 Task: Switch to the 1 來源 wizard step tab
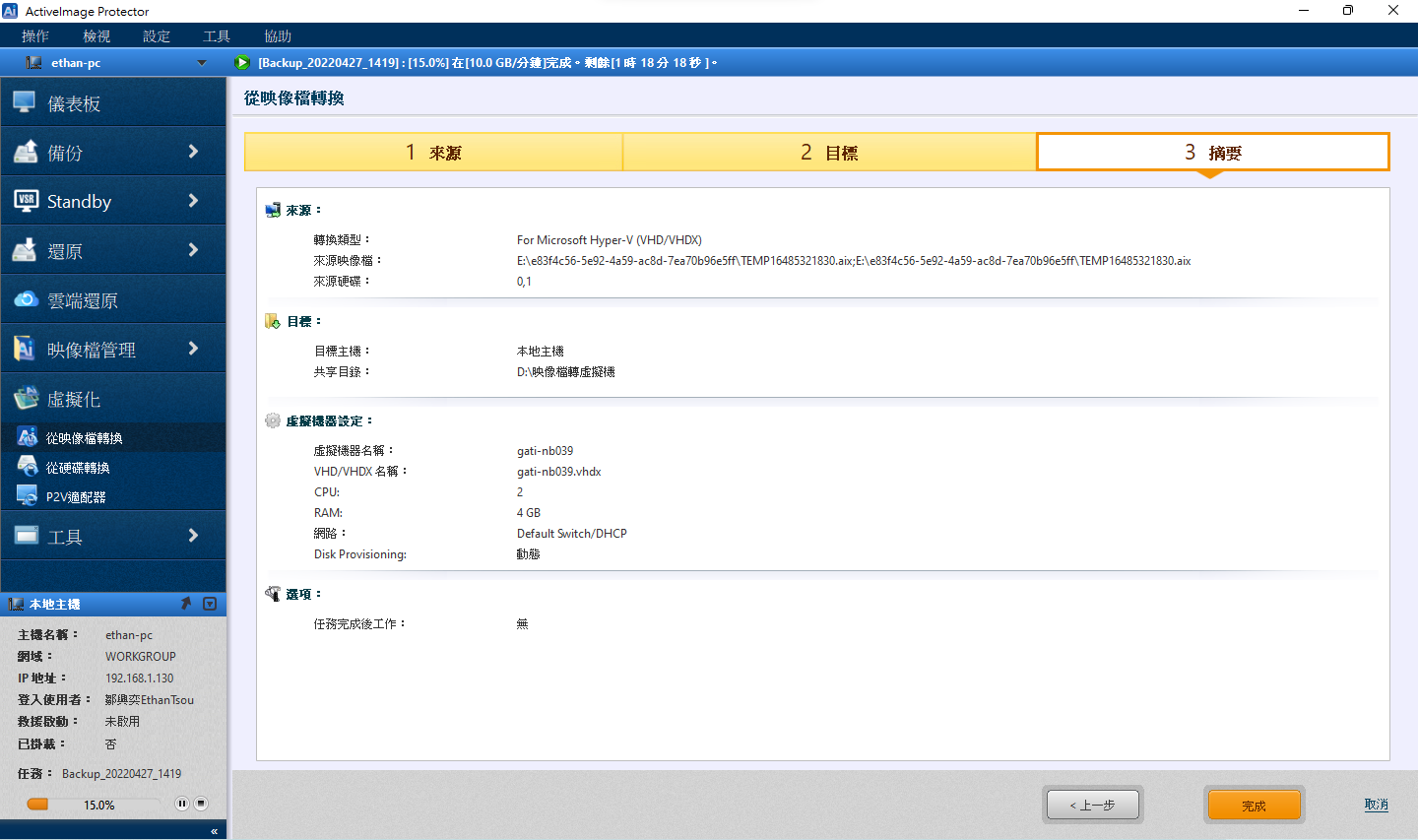(433, 153)
